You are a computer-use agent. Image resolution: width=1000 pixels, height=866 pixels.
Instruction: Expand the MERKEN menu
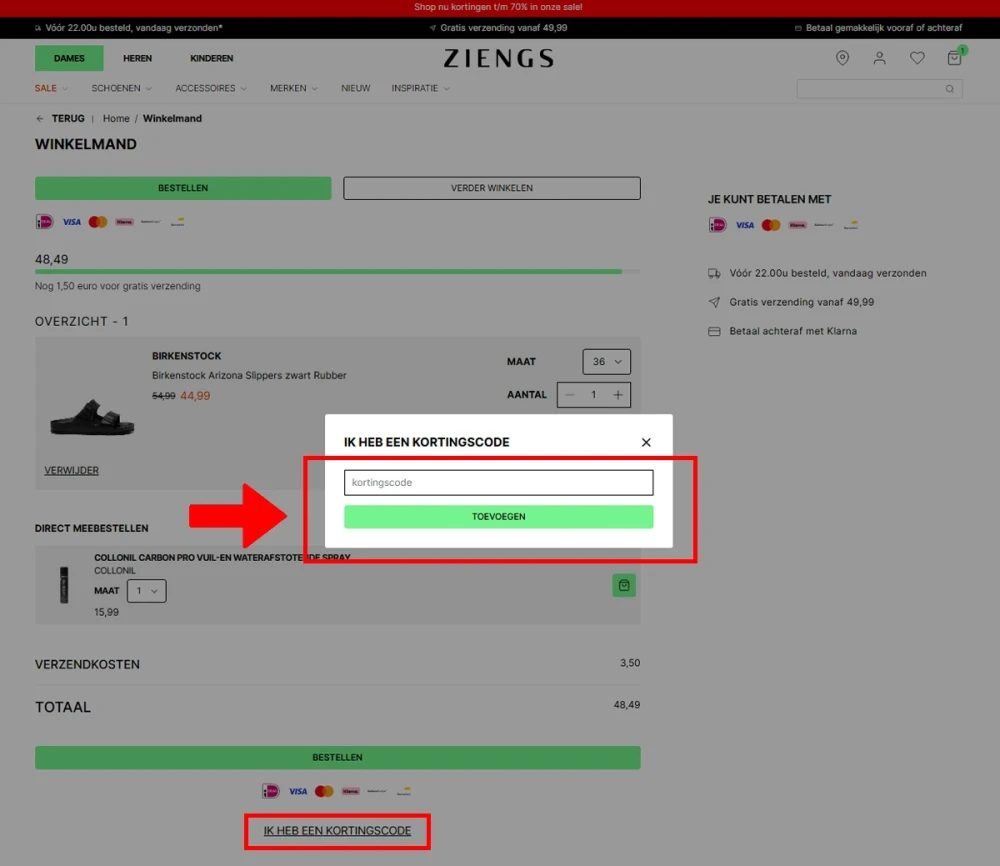(x=294, y=88)
